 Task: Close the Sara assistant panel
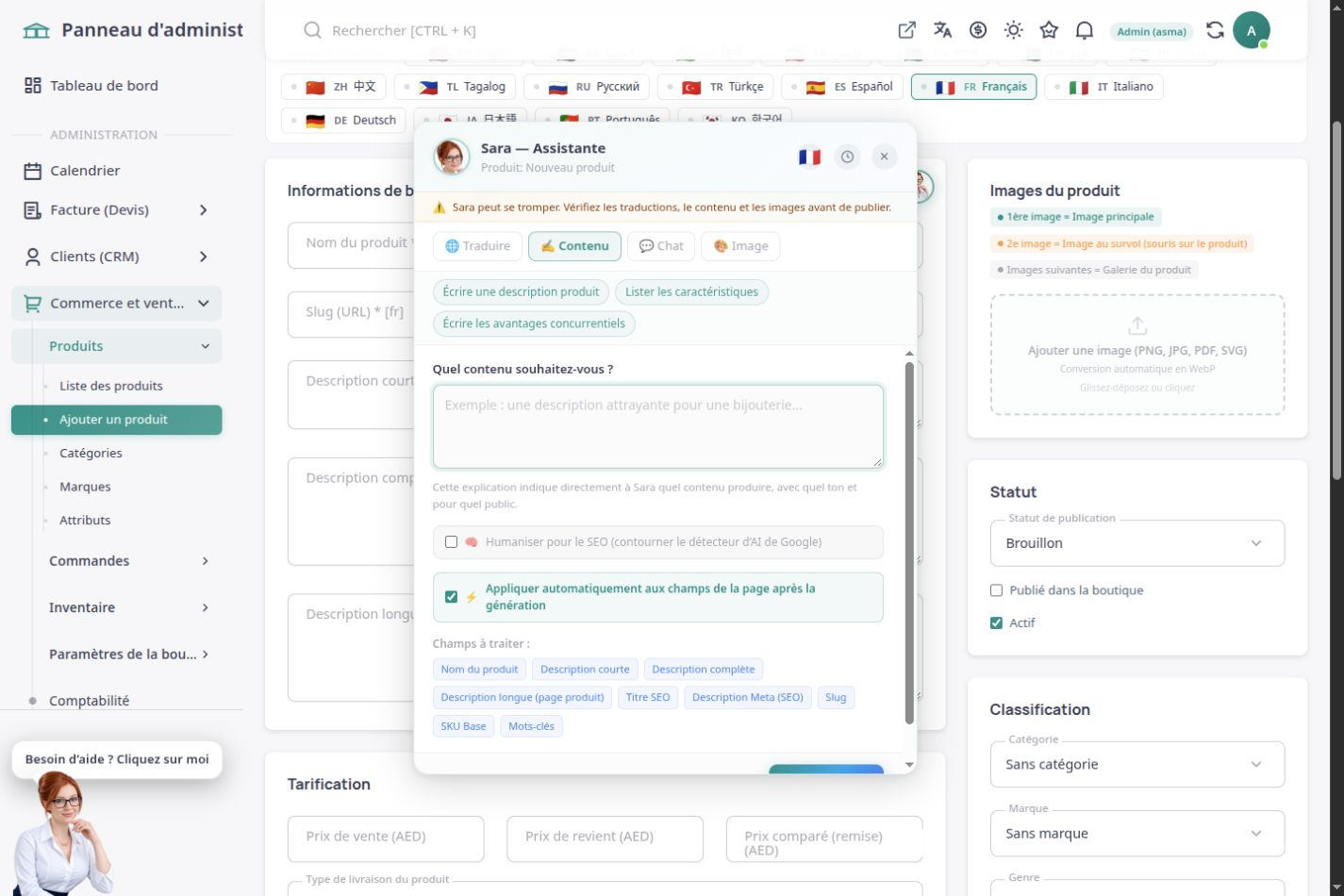884,157
